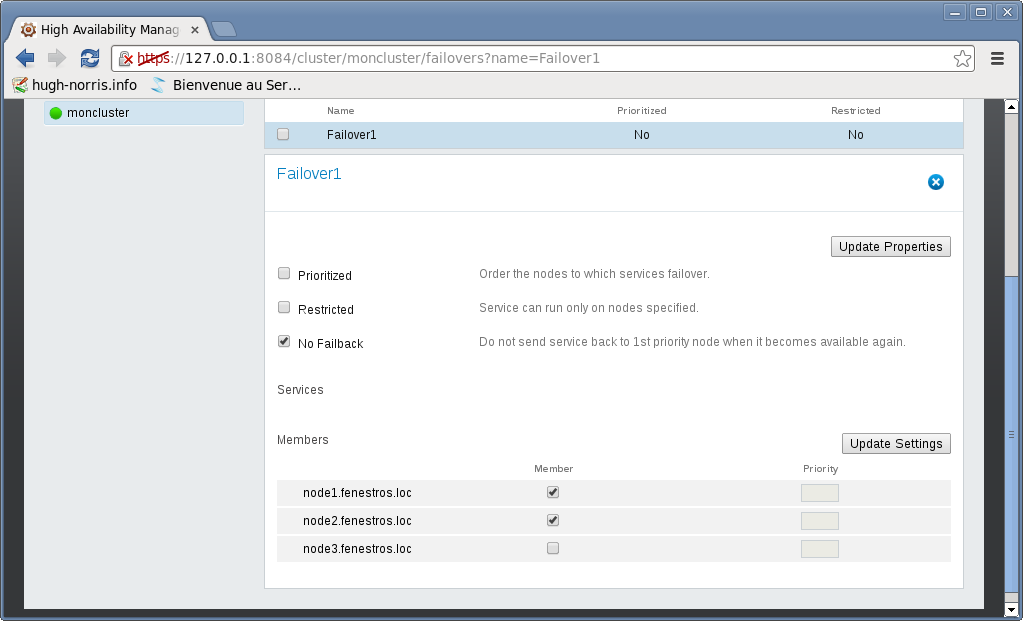Close the Failover1 details panel
The height and width of the screenshot is (621, 1023).
[x=935, y=182]
